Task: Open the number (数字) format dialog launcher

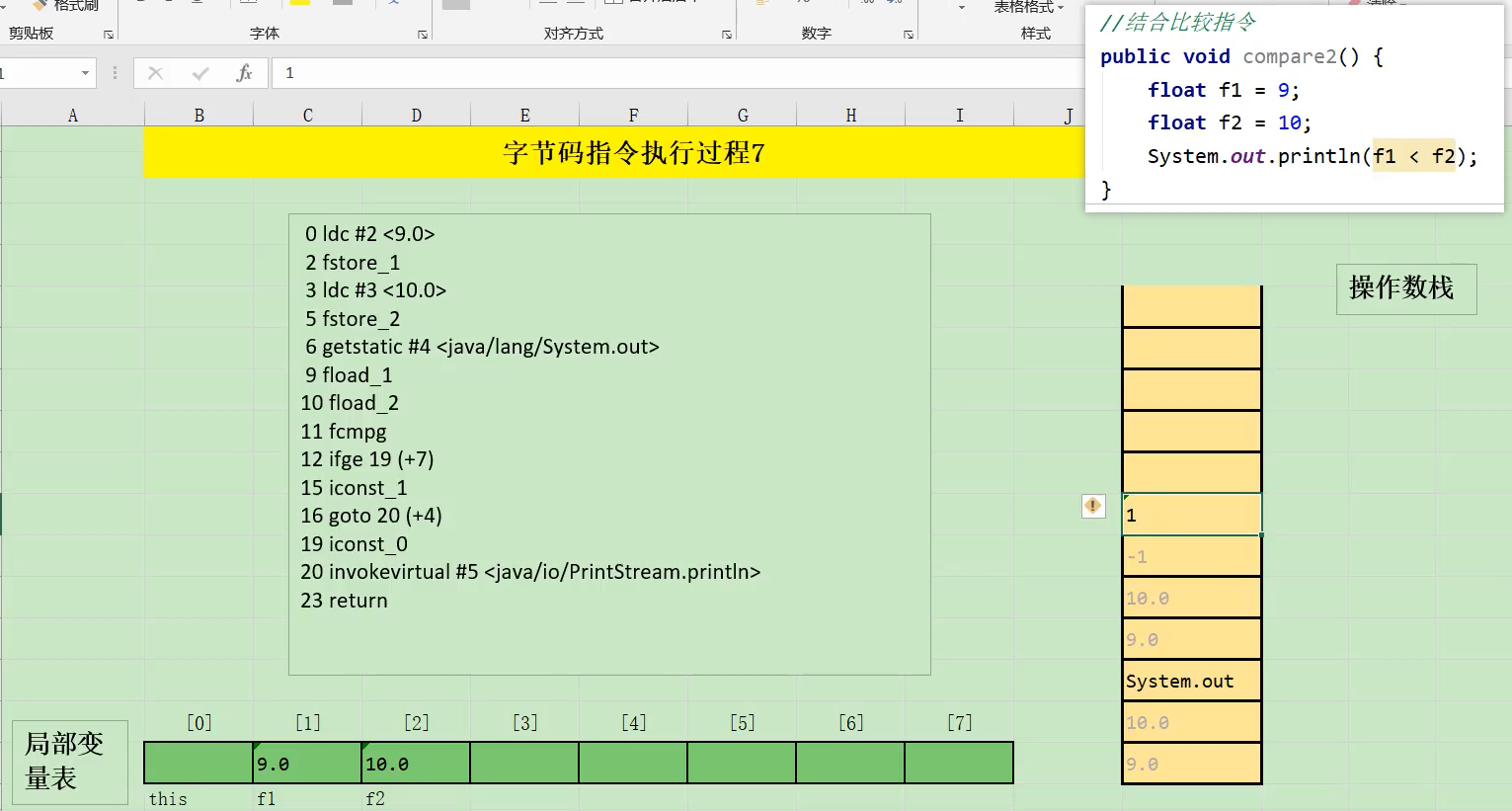Action: (x=909, y=35)
